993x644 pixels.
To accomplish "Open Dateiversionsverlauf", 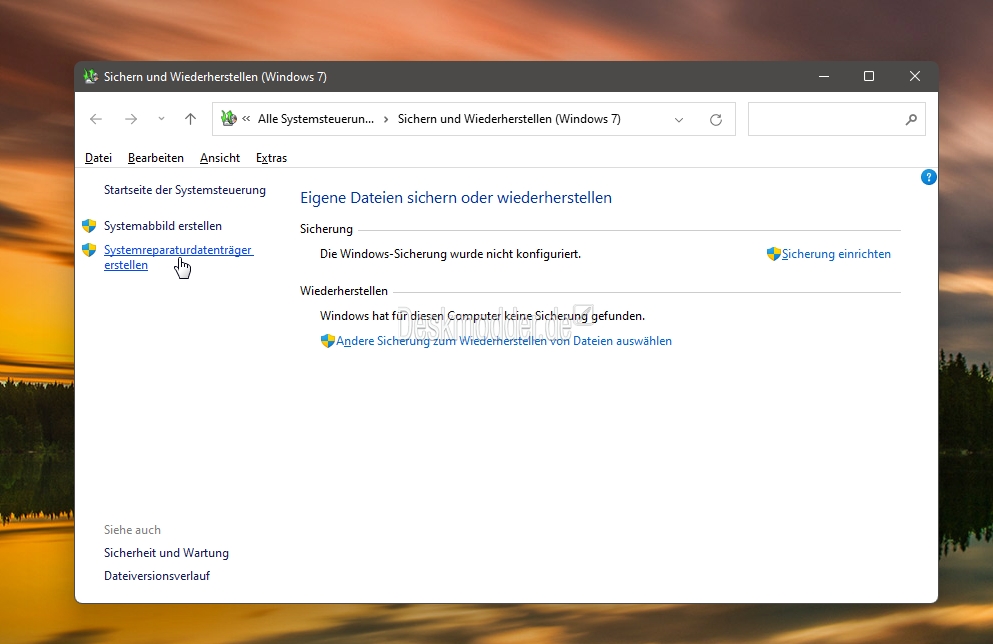I will coord(157,576).
